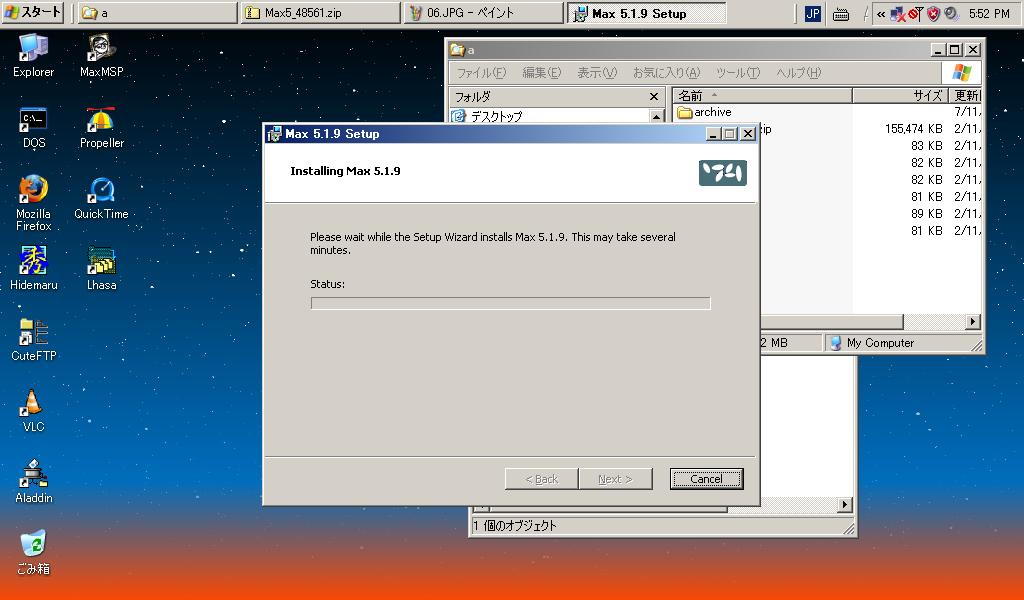The image size is (1024, 600).
Task: Open the ヘルプ(H) menu
Action: coord(798,72)
